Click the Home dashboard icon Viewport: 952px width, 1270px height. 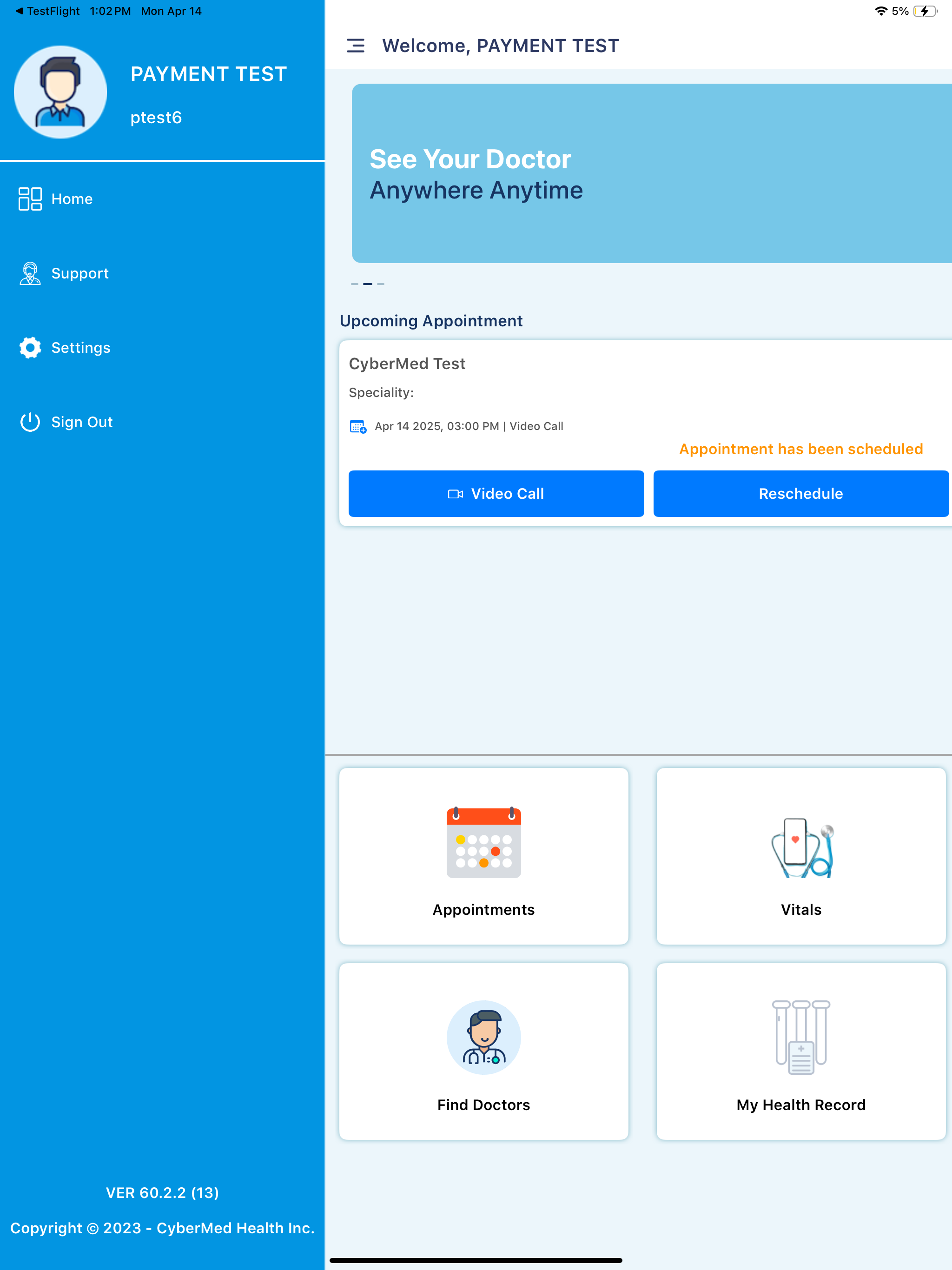pyautogui.click(x=30, y=198)
